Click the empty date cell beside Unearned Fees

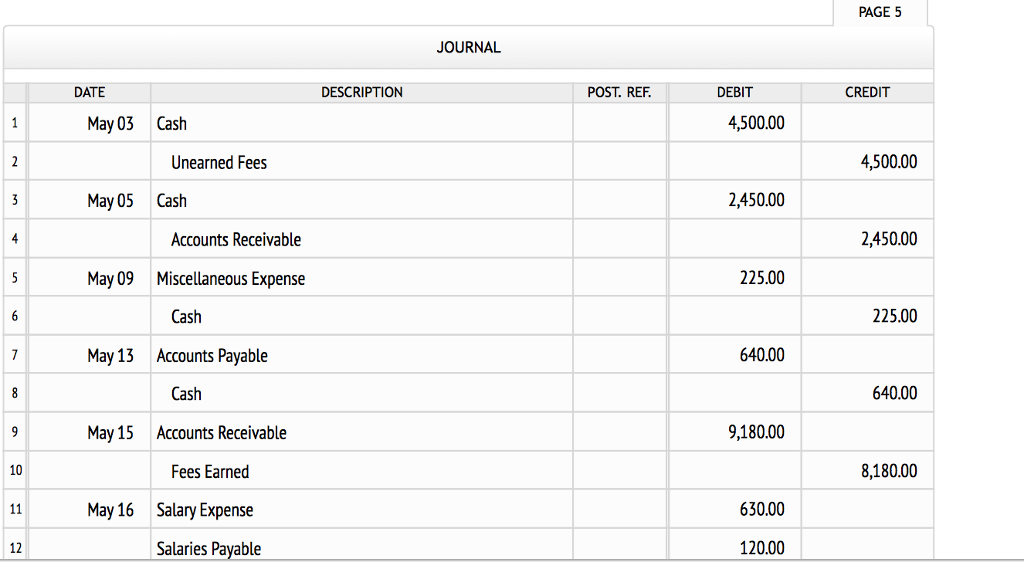pyautogui.click(x=89, y=161)
